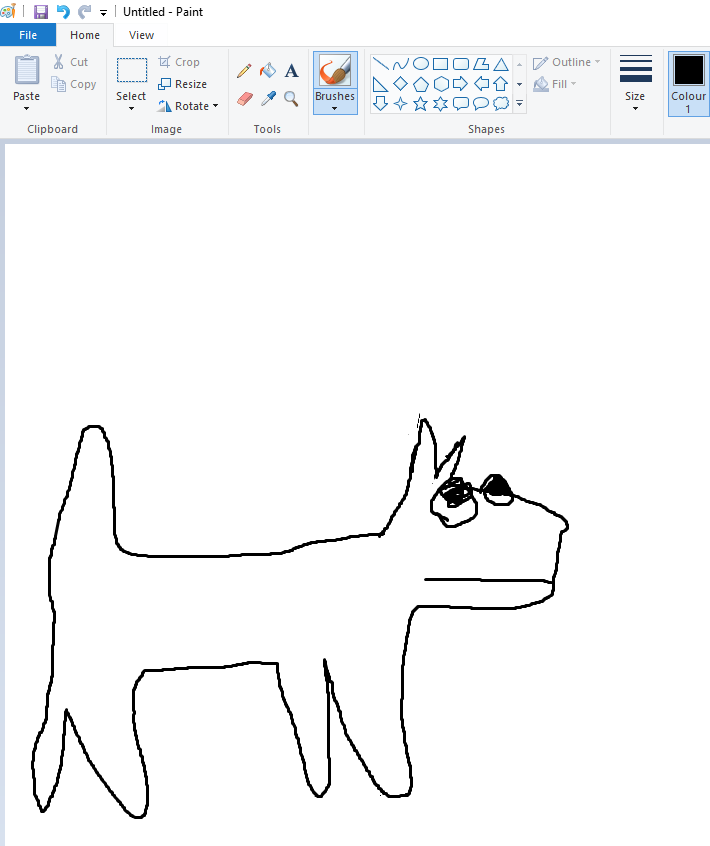Select the Text tool

[x=291, y=71]
